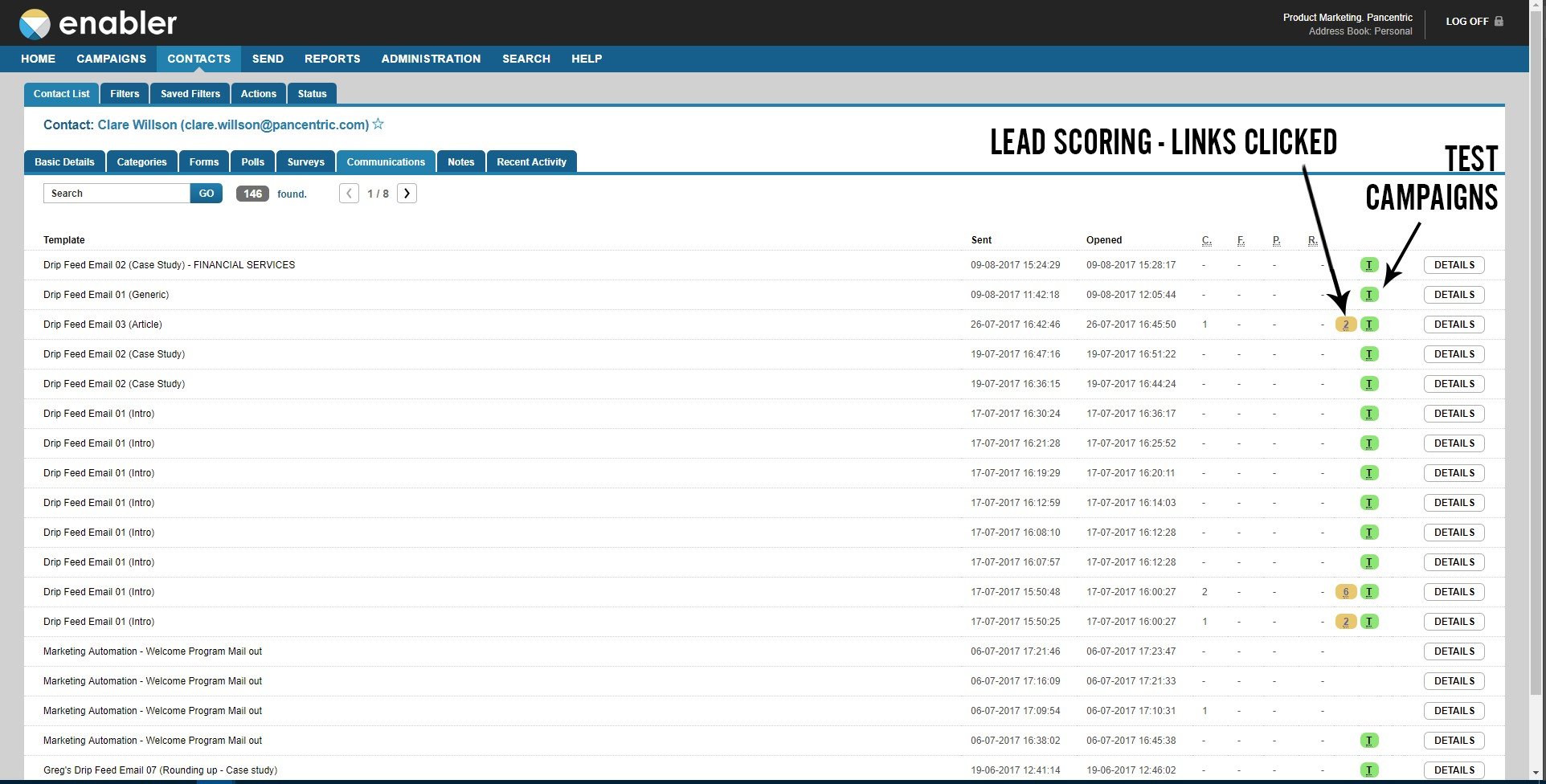Click green T badge on row sent 16:30:24
This screenshot has height=784, width=1546.
point(1369,414)
